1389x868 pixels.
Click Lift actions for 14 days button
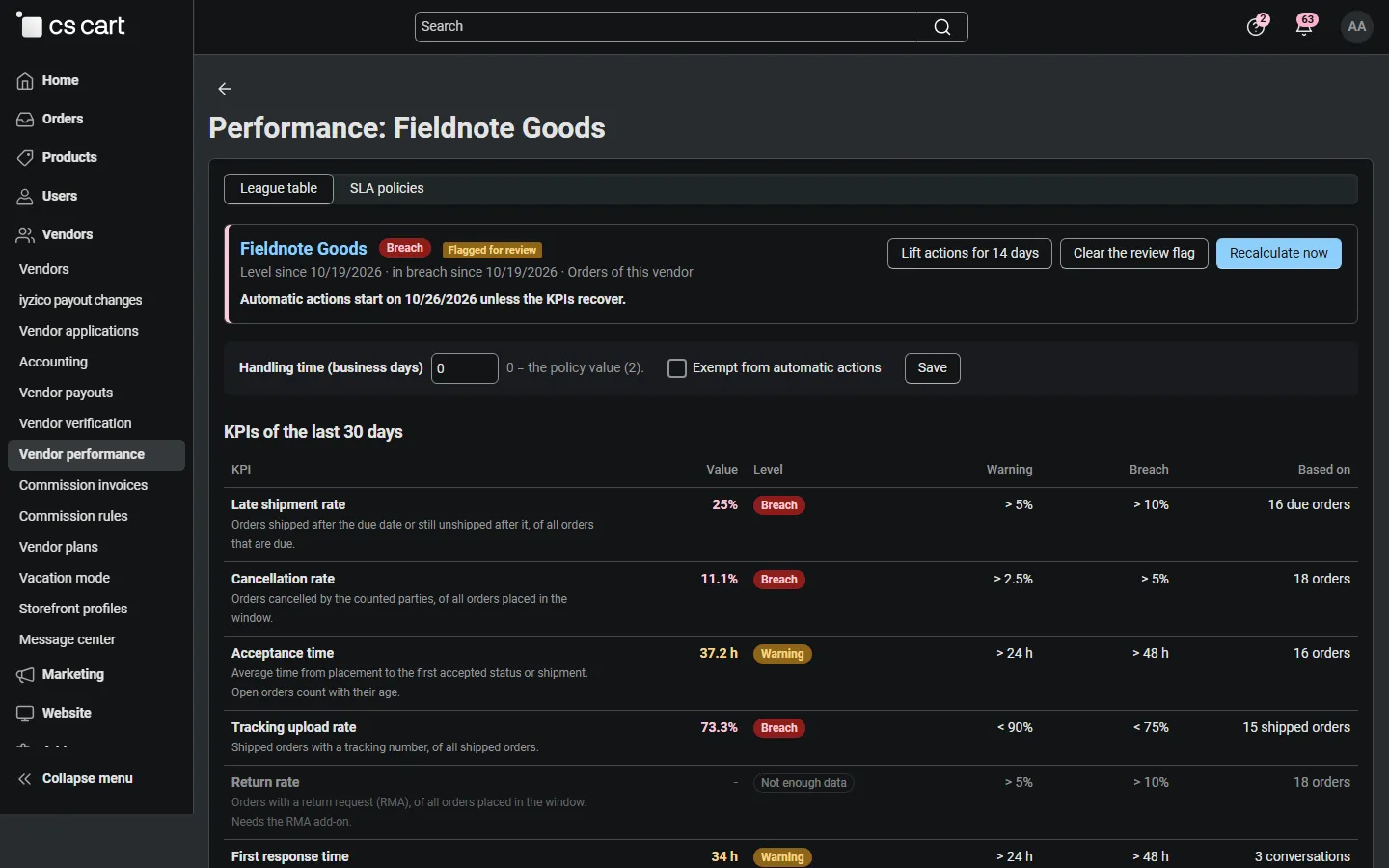click(969, 254)
